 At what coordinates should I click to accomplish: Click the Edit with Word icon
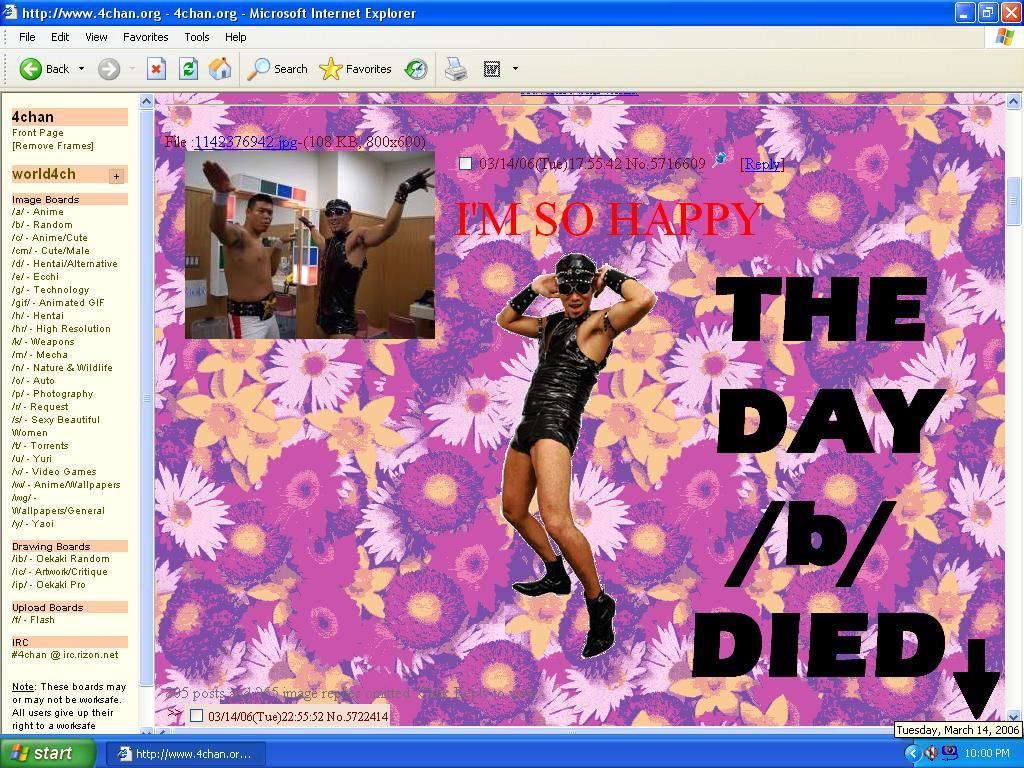[492, 69]
